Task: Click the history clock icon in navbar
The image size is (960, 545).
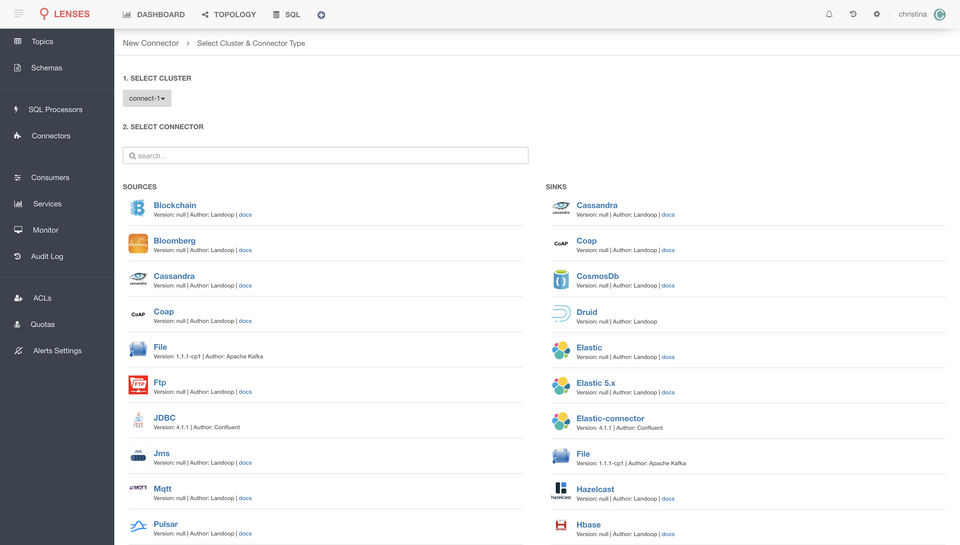Action: point(853,14)
